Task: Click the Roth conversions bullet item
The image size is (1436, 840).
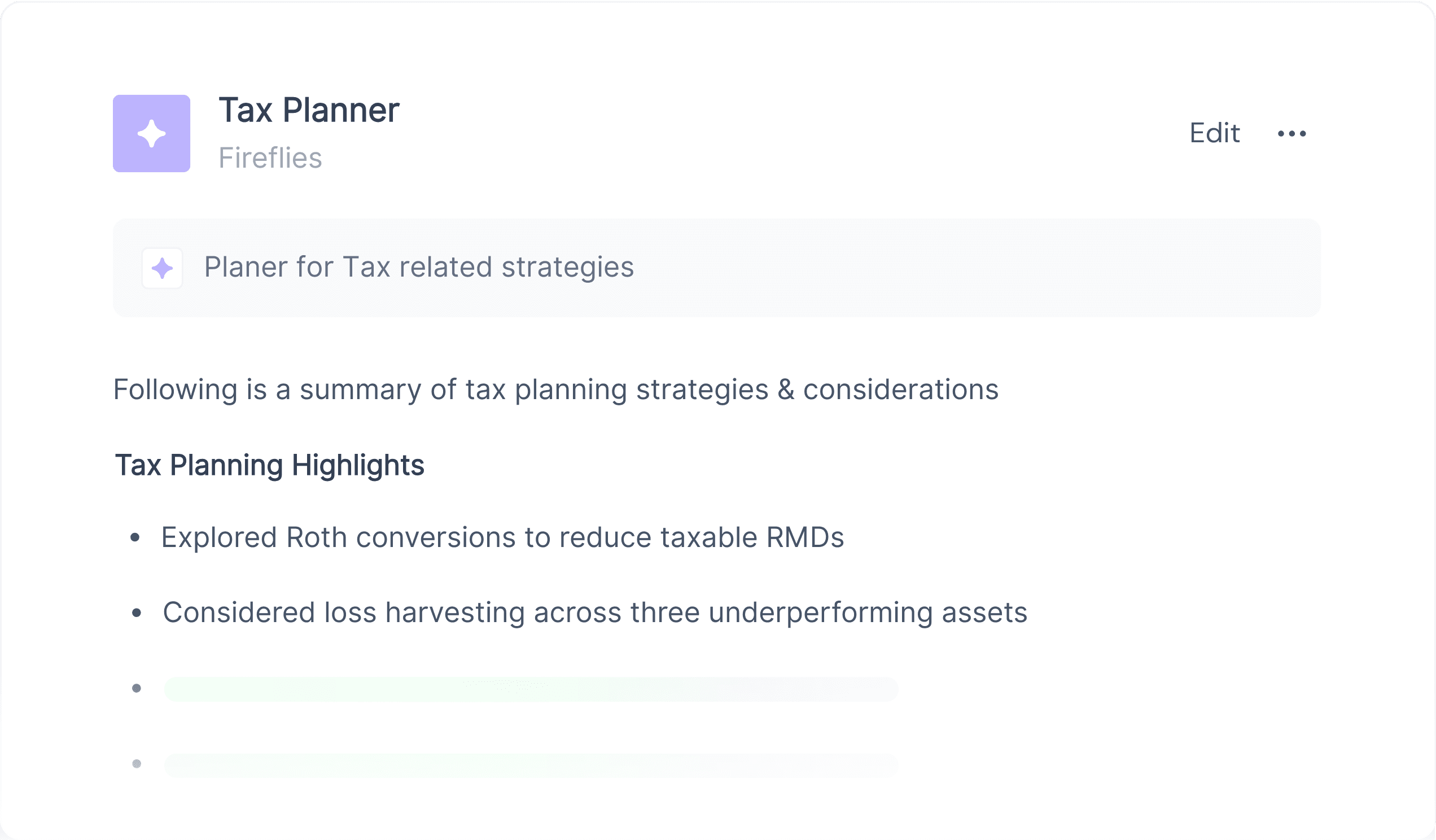Action: pyautogui.click(x=502, y=537)
